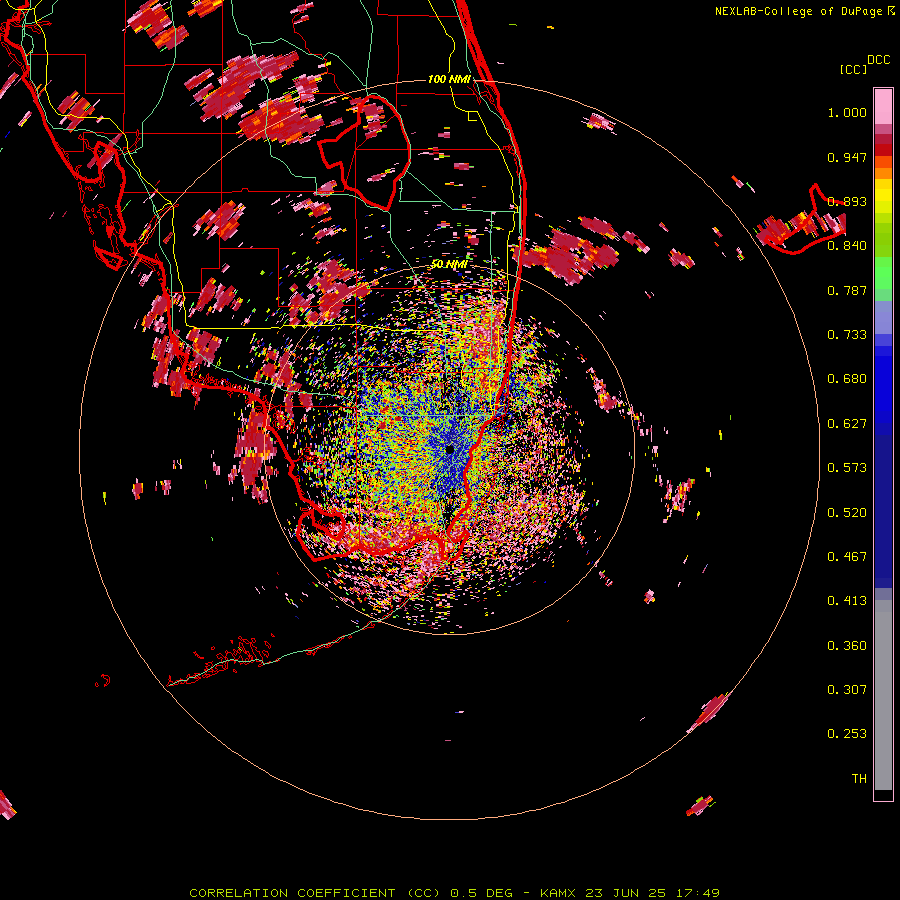Select the 0.627 legend value
This screenshot has height=900, width=900.
click(x=847, y=424)
